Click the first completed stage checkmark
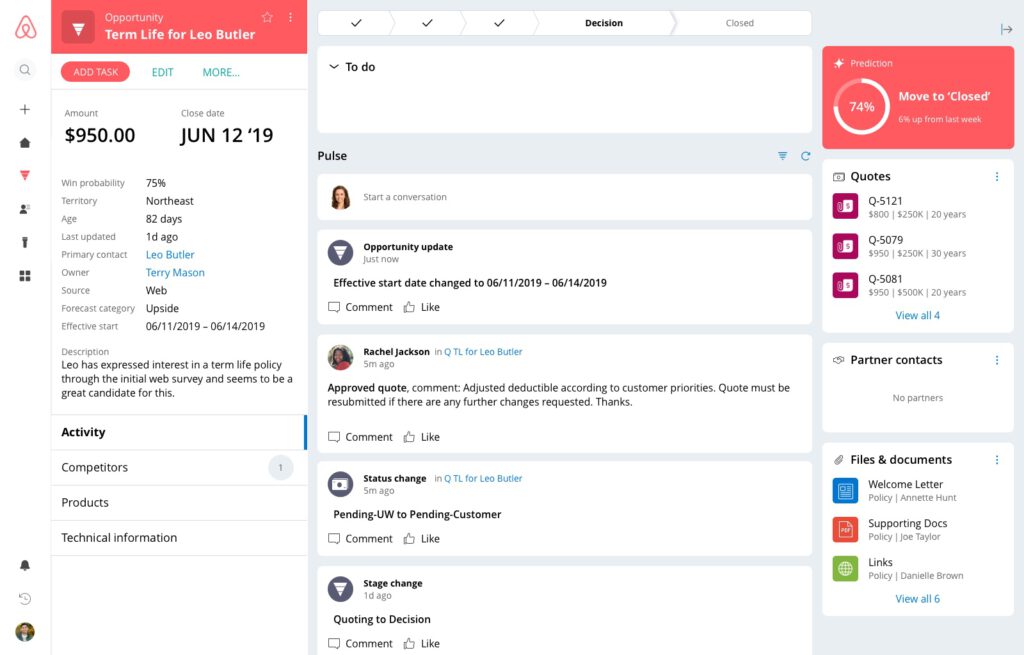 click(x=356, y=23)
